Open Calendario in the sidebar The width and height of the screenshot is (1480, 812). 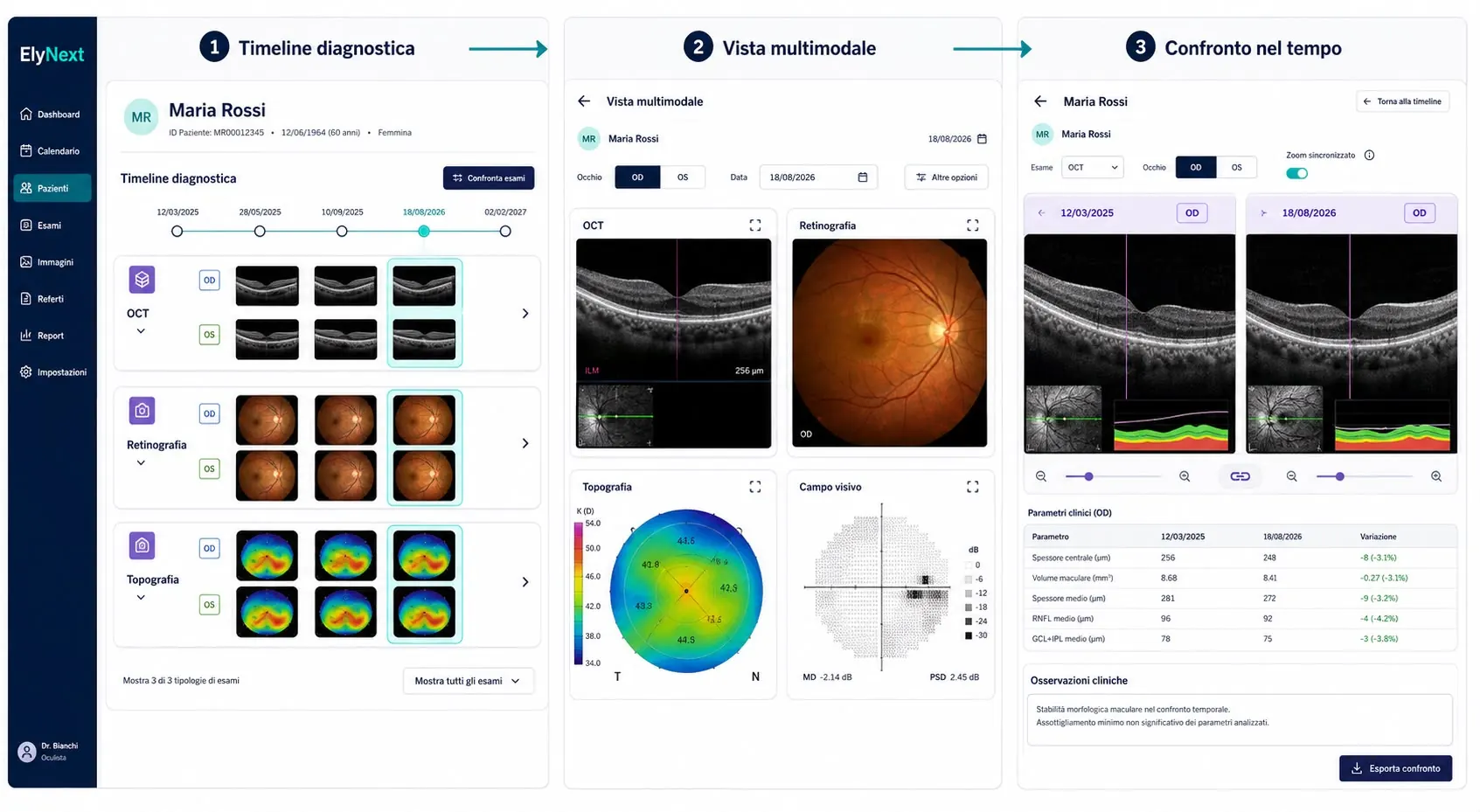coord(51,151)
